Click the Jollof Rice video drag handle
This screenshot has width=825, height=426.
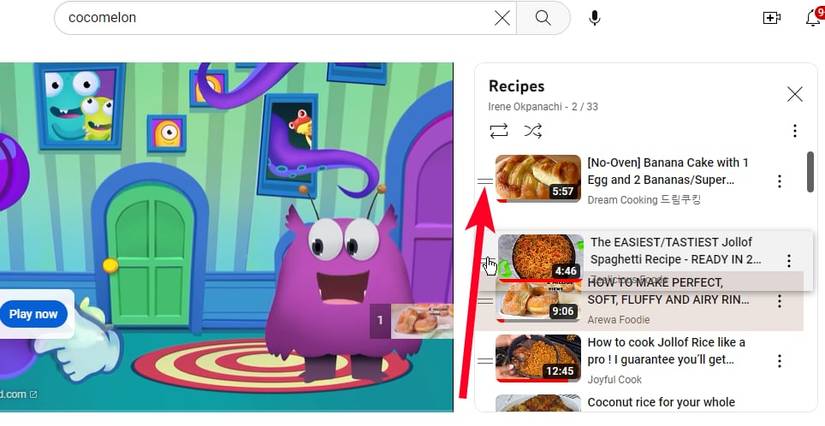[485, 361]
